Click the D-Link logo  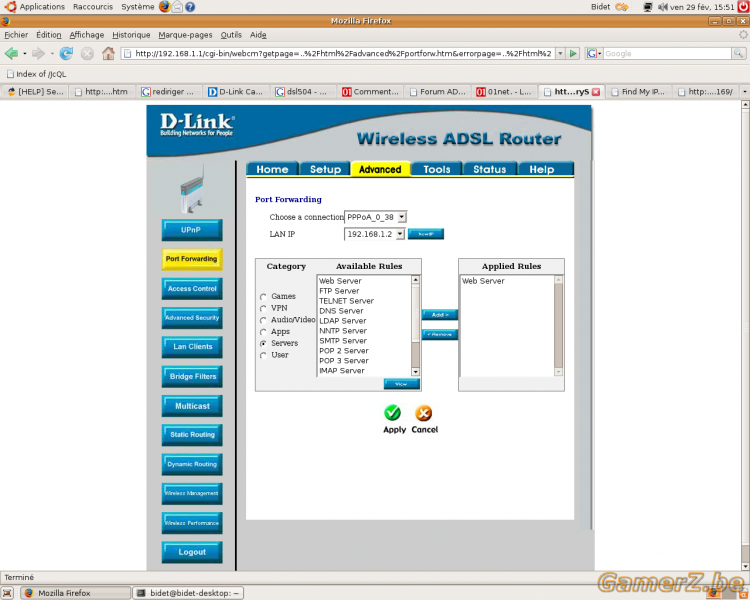pyautogui.click(x=197, y=125)
